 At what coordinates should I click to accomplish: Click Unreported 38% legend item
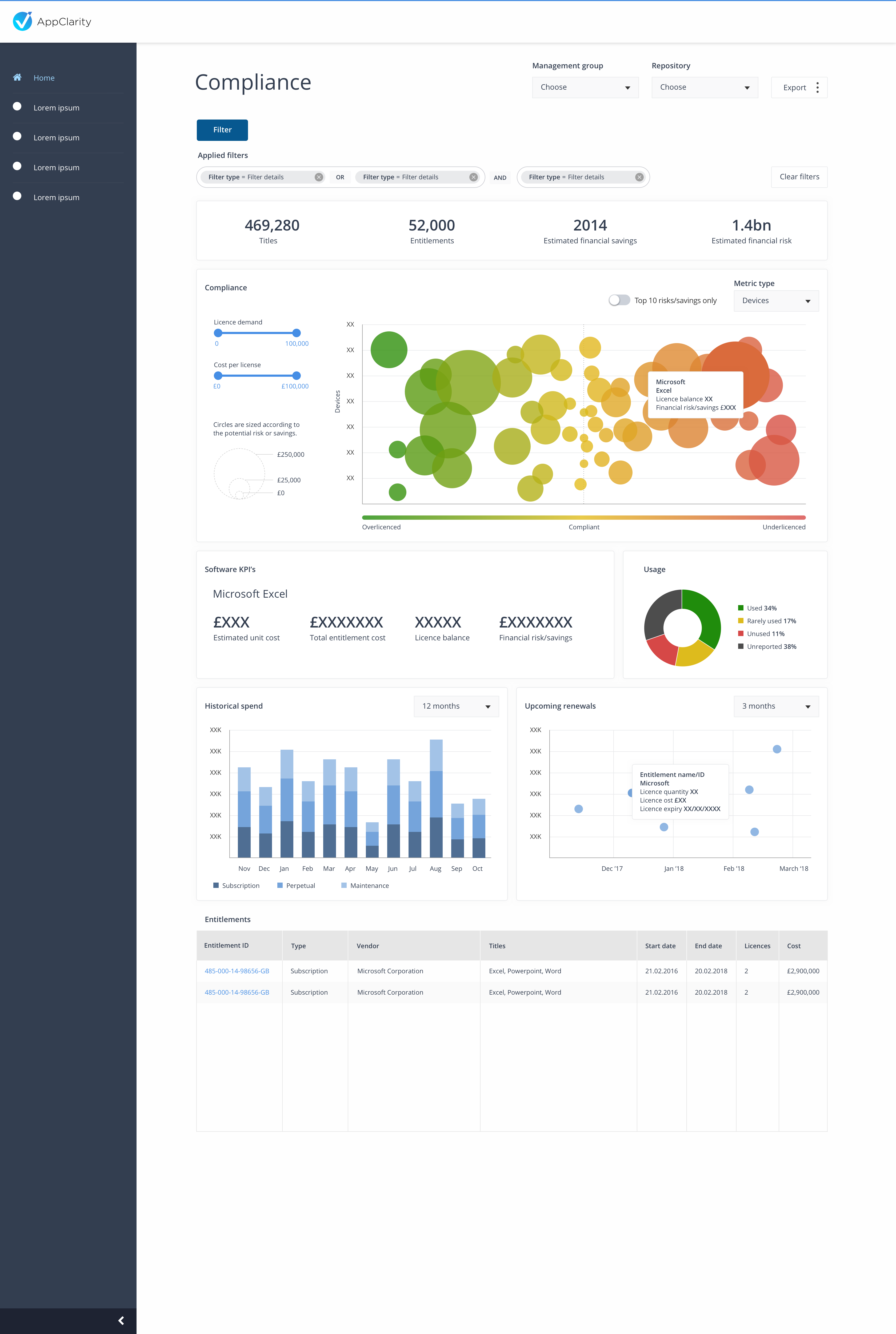point(767,646)
